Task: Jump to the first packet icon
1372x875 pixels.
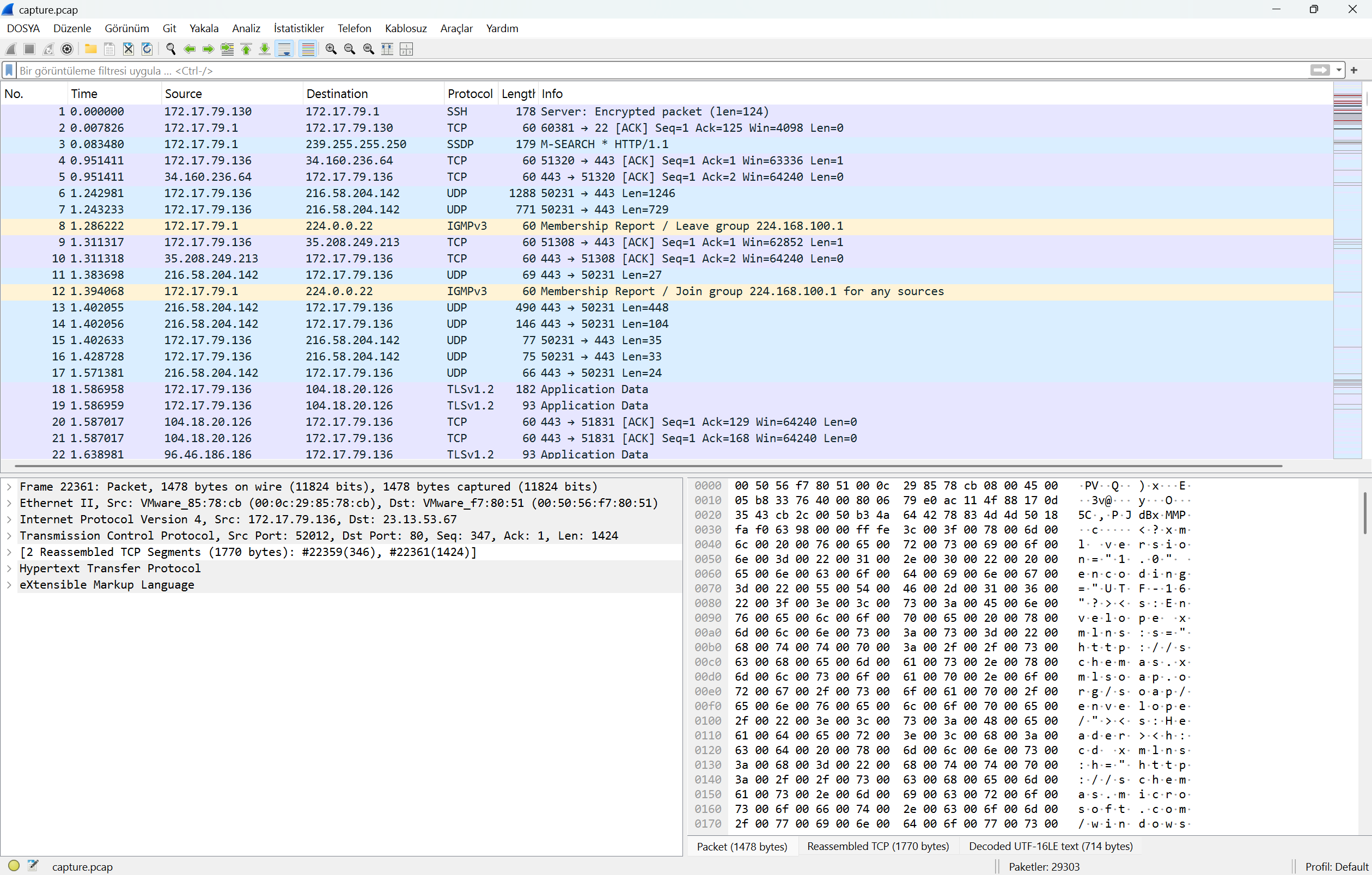Action: (x=246, y=49)
